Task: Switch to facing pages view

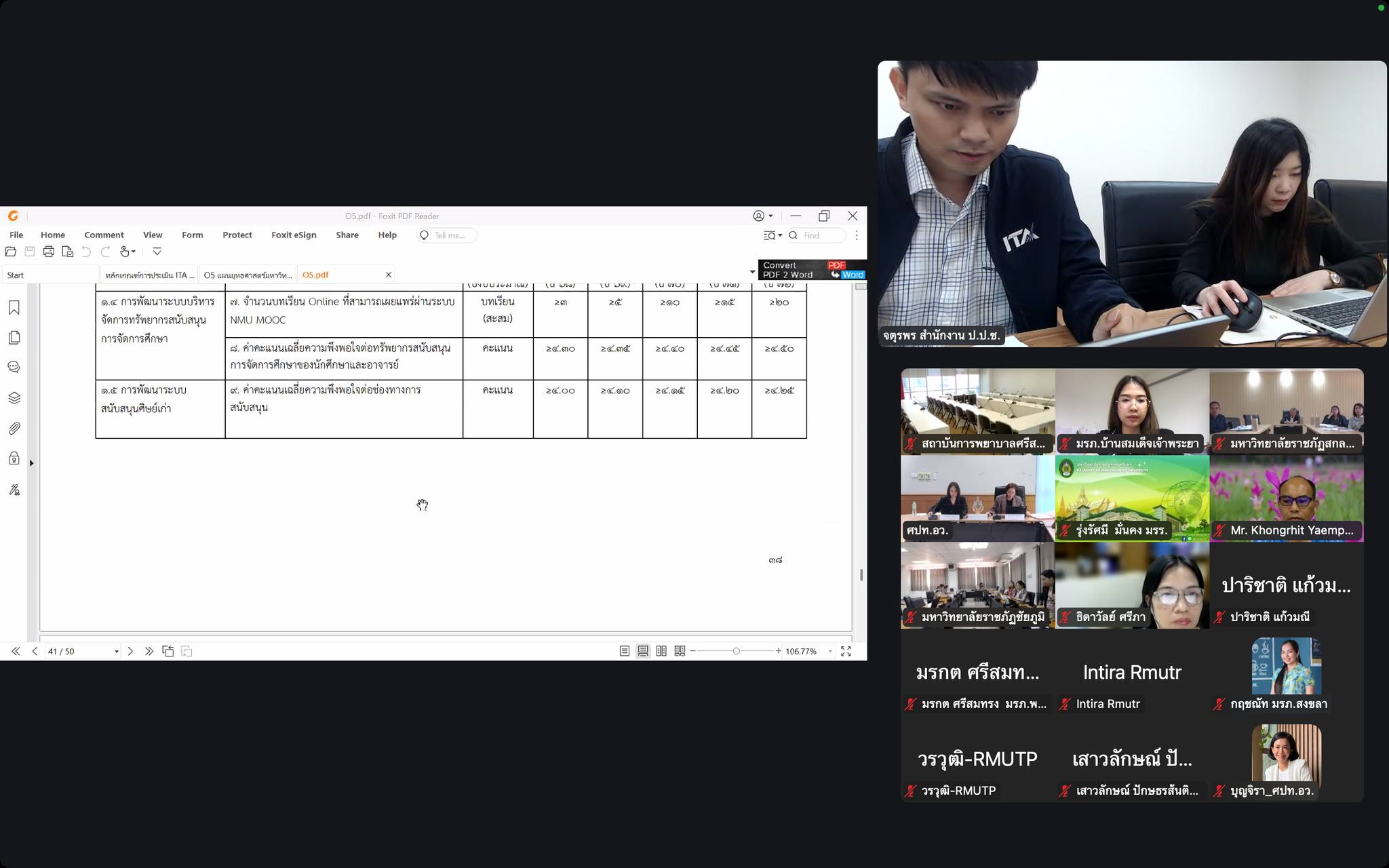Action: pos(661,651)
